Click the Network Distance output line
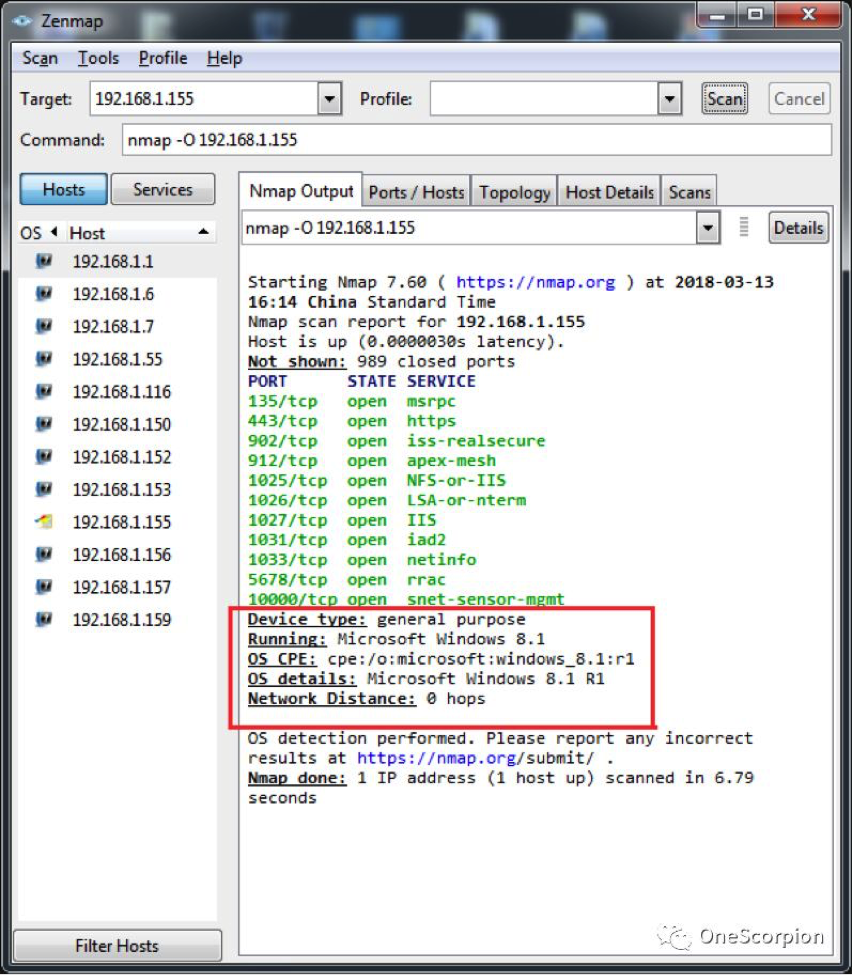 (366, 698)
